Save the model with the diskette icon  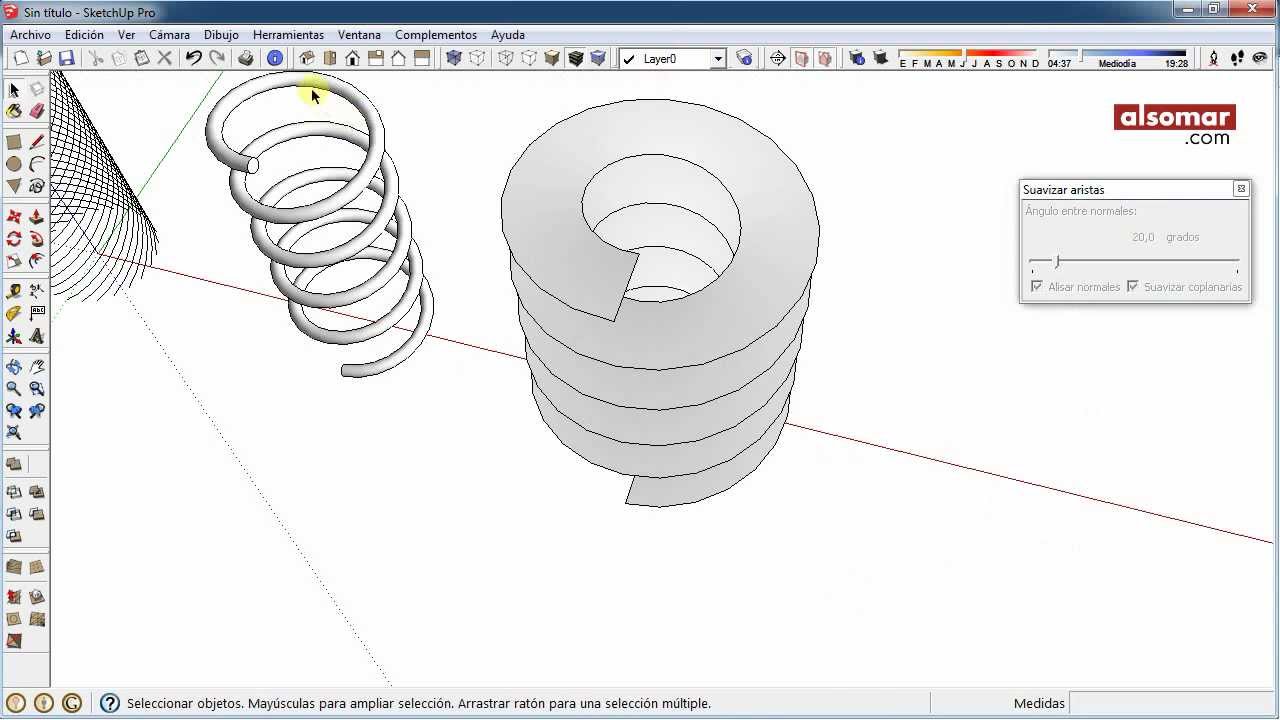[66, 59]
